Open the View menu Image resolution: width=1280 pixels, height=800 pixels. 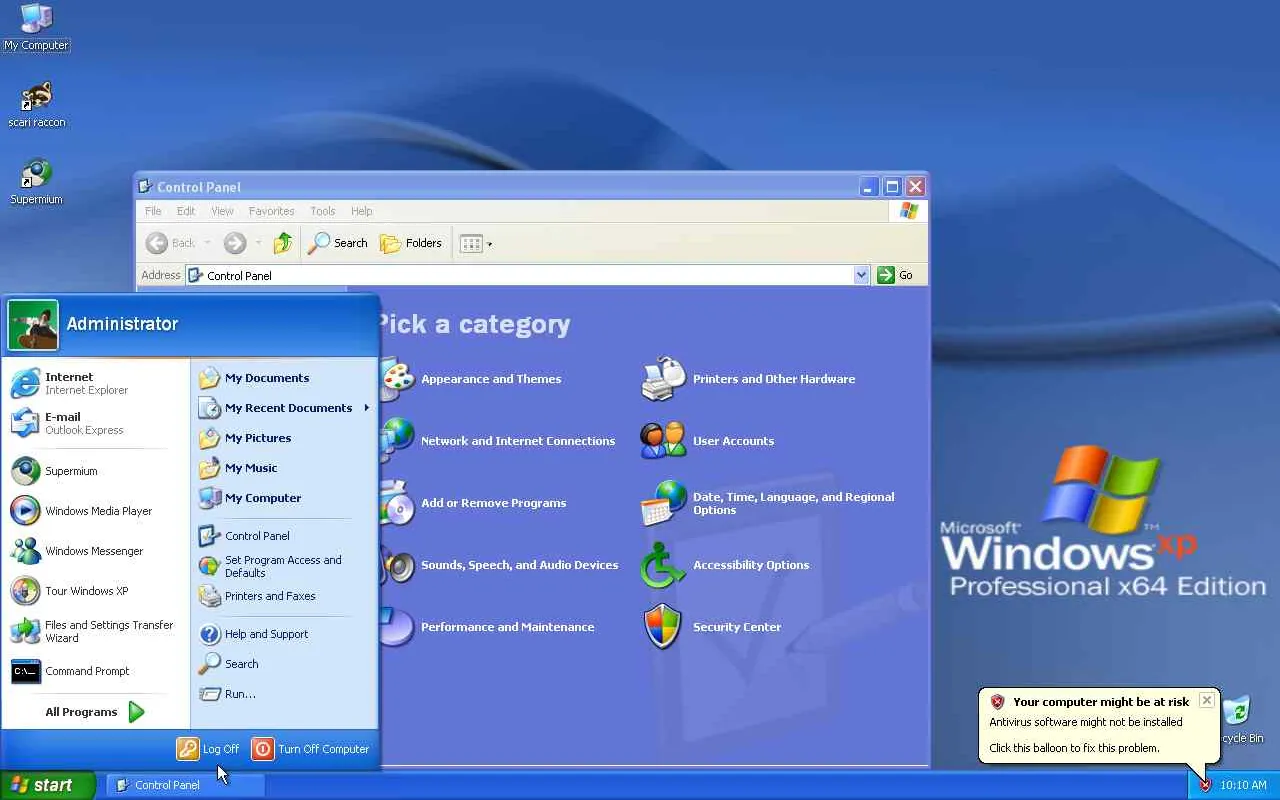tap(222, 211)
